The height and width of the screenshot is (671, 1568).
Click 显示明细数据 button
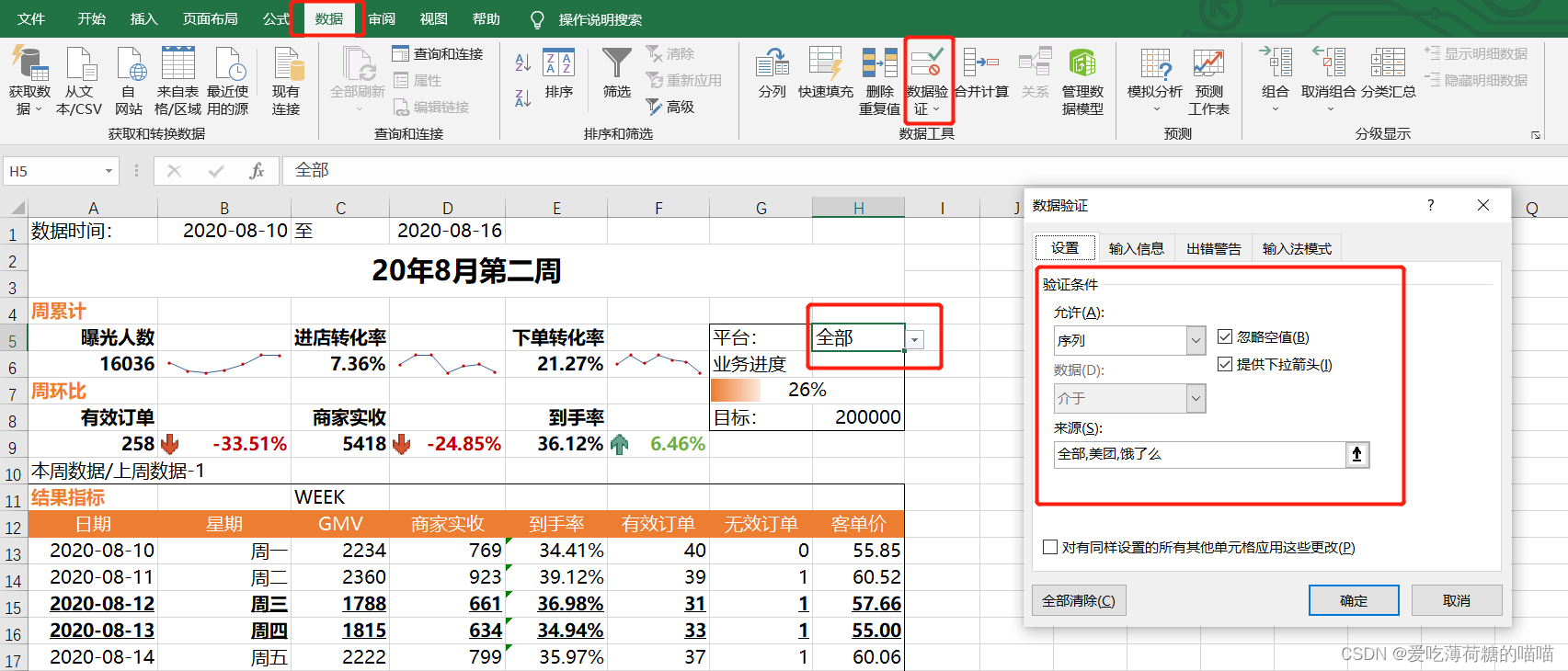tap(1476, 54)
